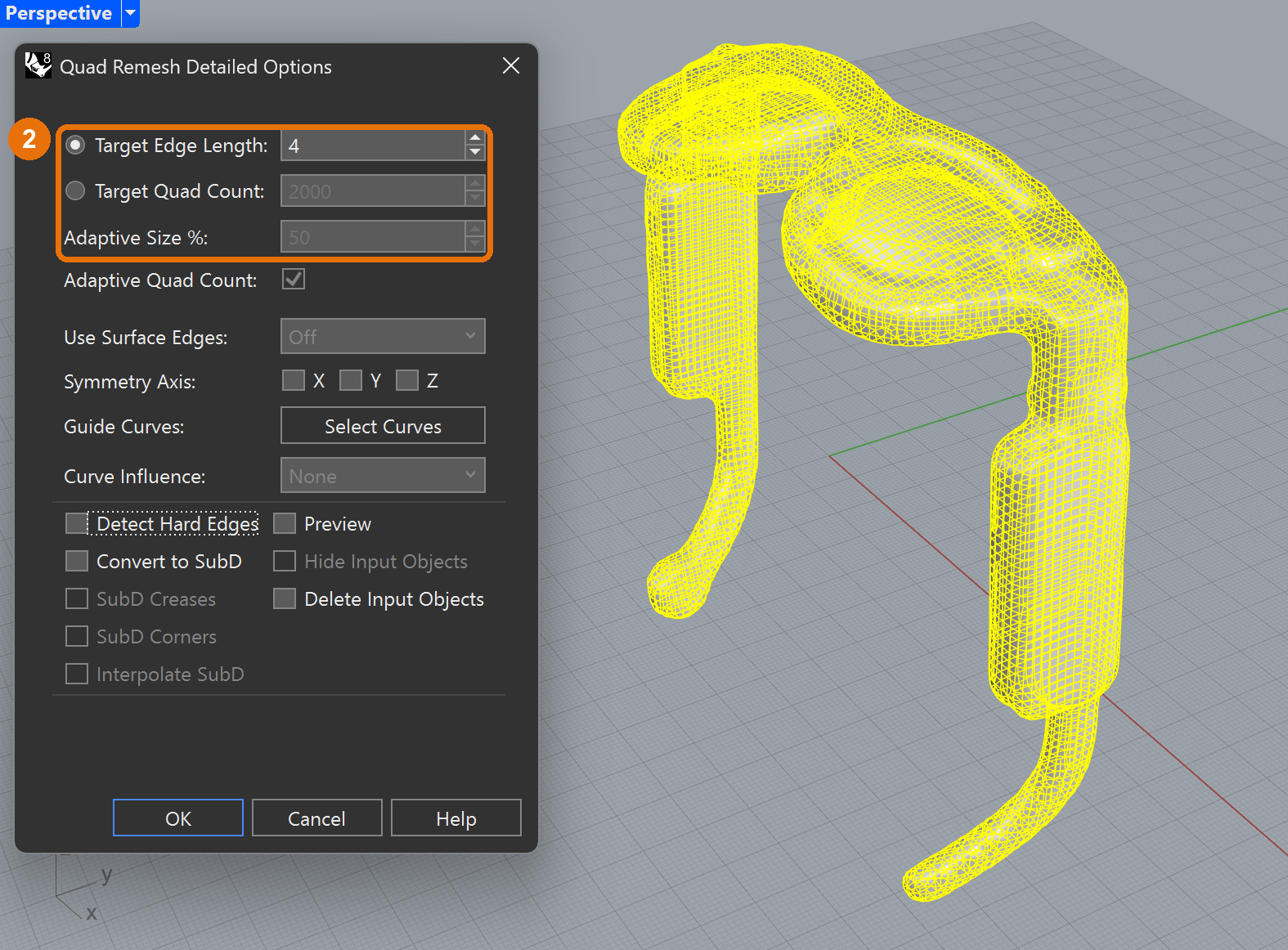Toggle the SubD Corners checkbox
This screenshot has height=950, width=1288.
click(x=76, y=636)
